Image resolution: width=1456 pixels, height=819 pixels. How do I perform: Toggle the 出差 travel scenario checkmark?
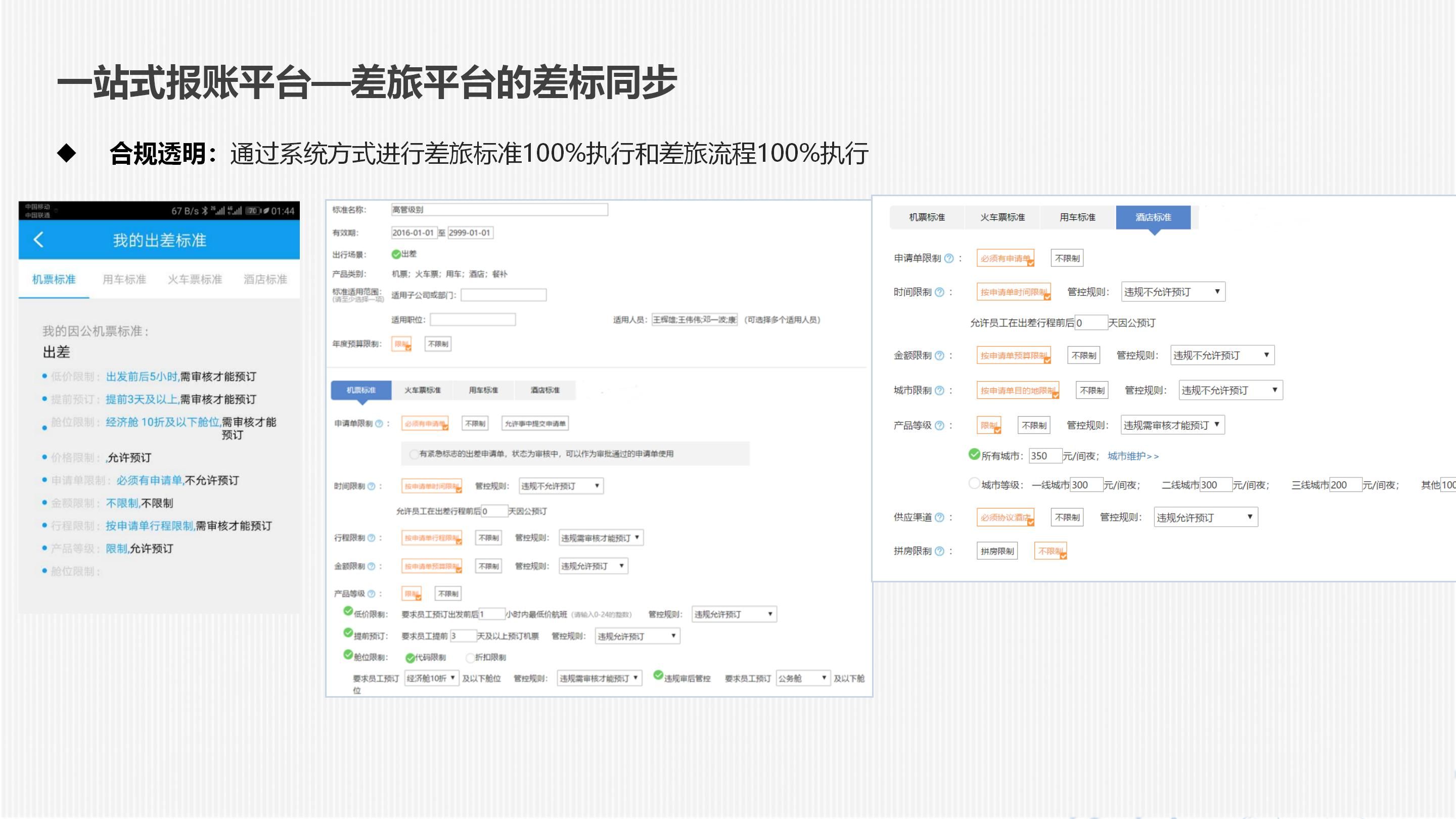click(x=396, y=254)
